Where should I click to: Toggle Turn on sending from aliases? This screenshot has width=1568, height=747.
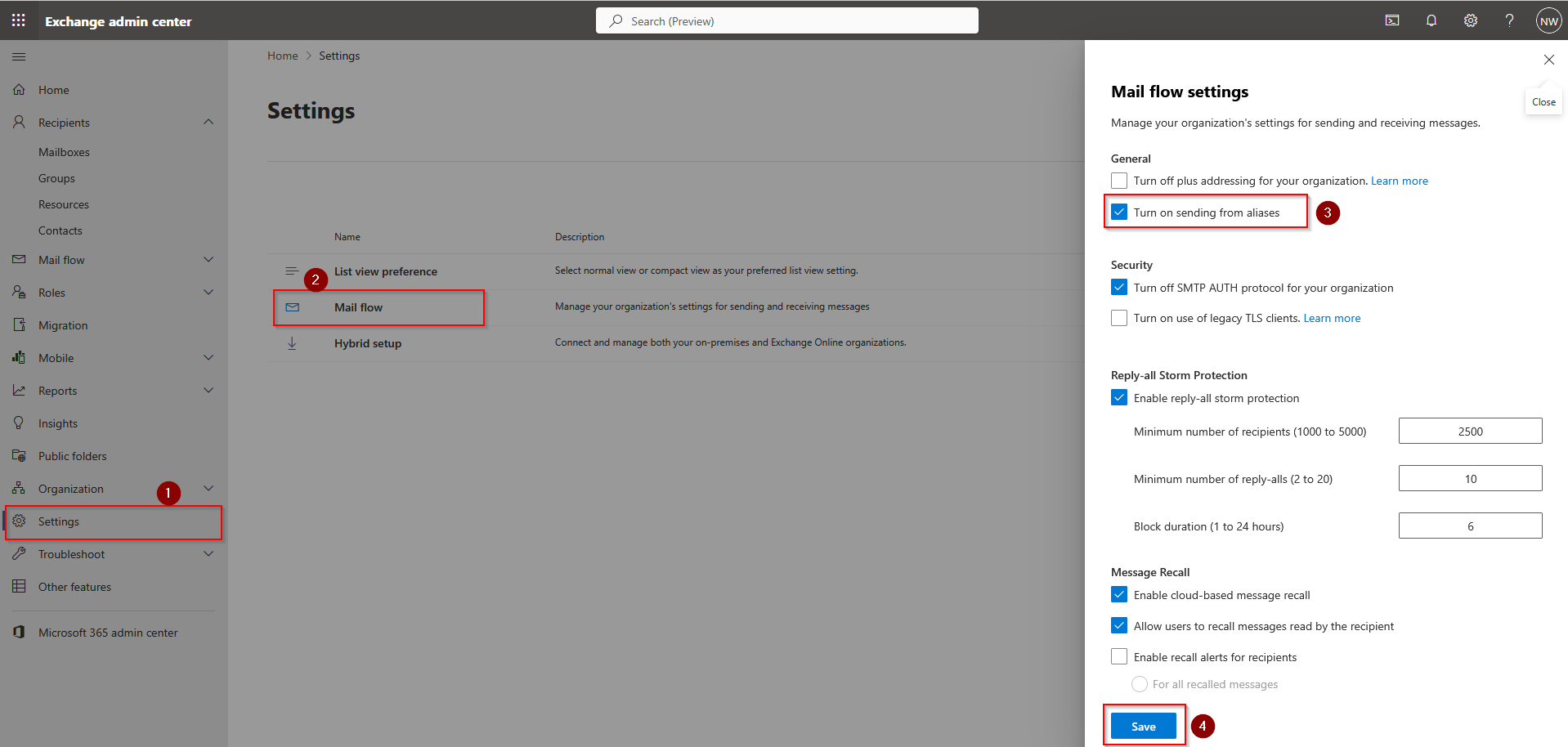pos(1119,212)
